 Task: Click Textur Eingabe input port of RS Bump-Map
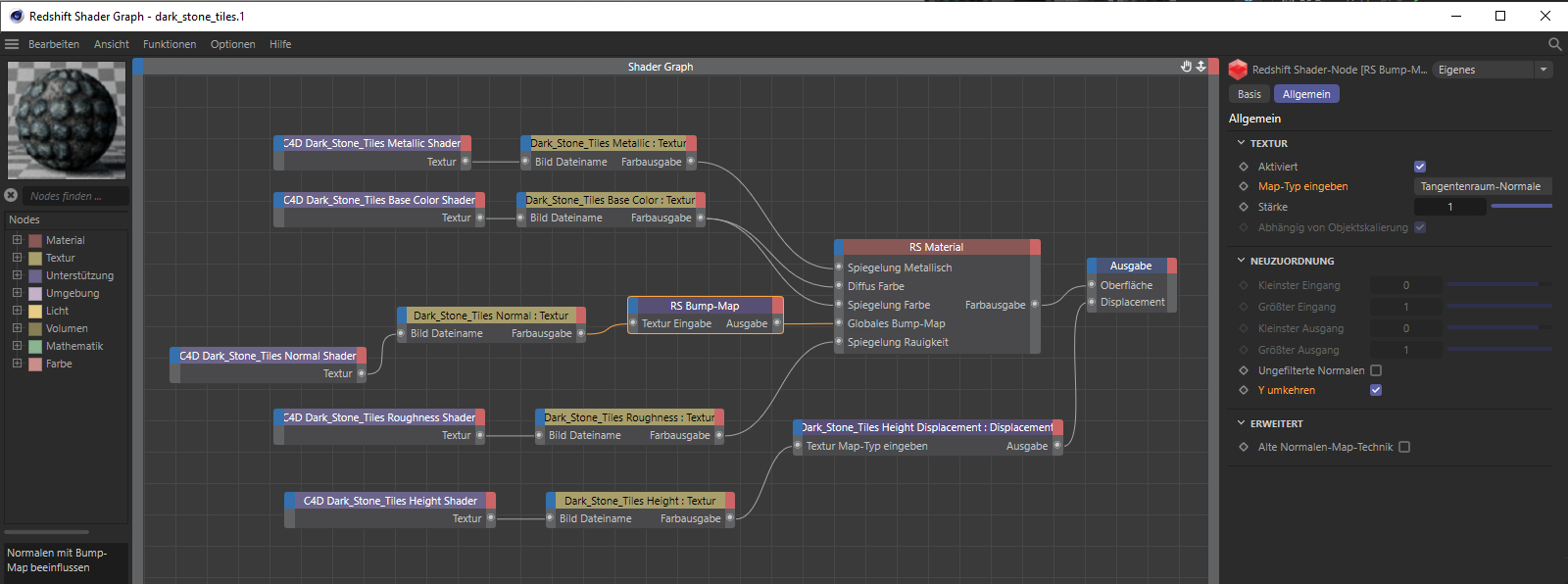pyautogui.click(x=633, y=323)
